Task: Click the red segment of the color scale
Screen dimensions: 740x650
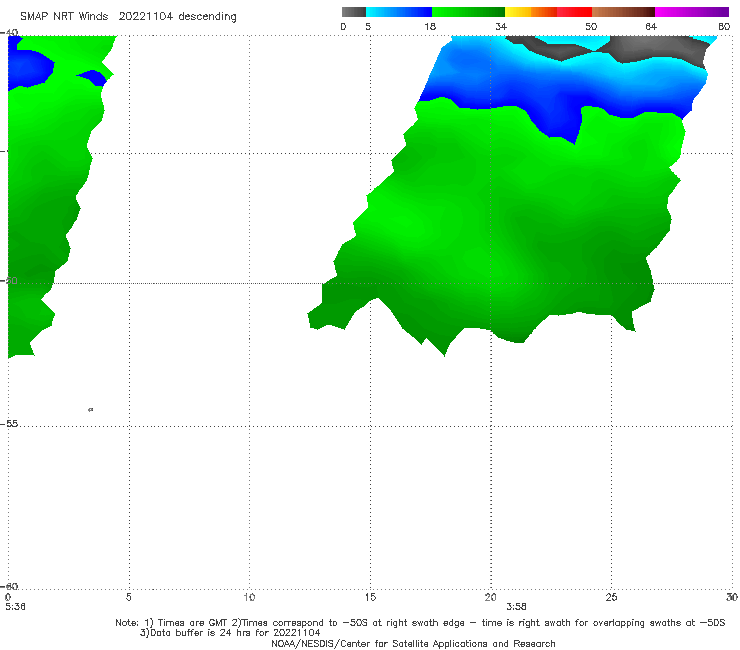Action: tap(574, 12)
